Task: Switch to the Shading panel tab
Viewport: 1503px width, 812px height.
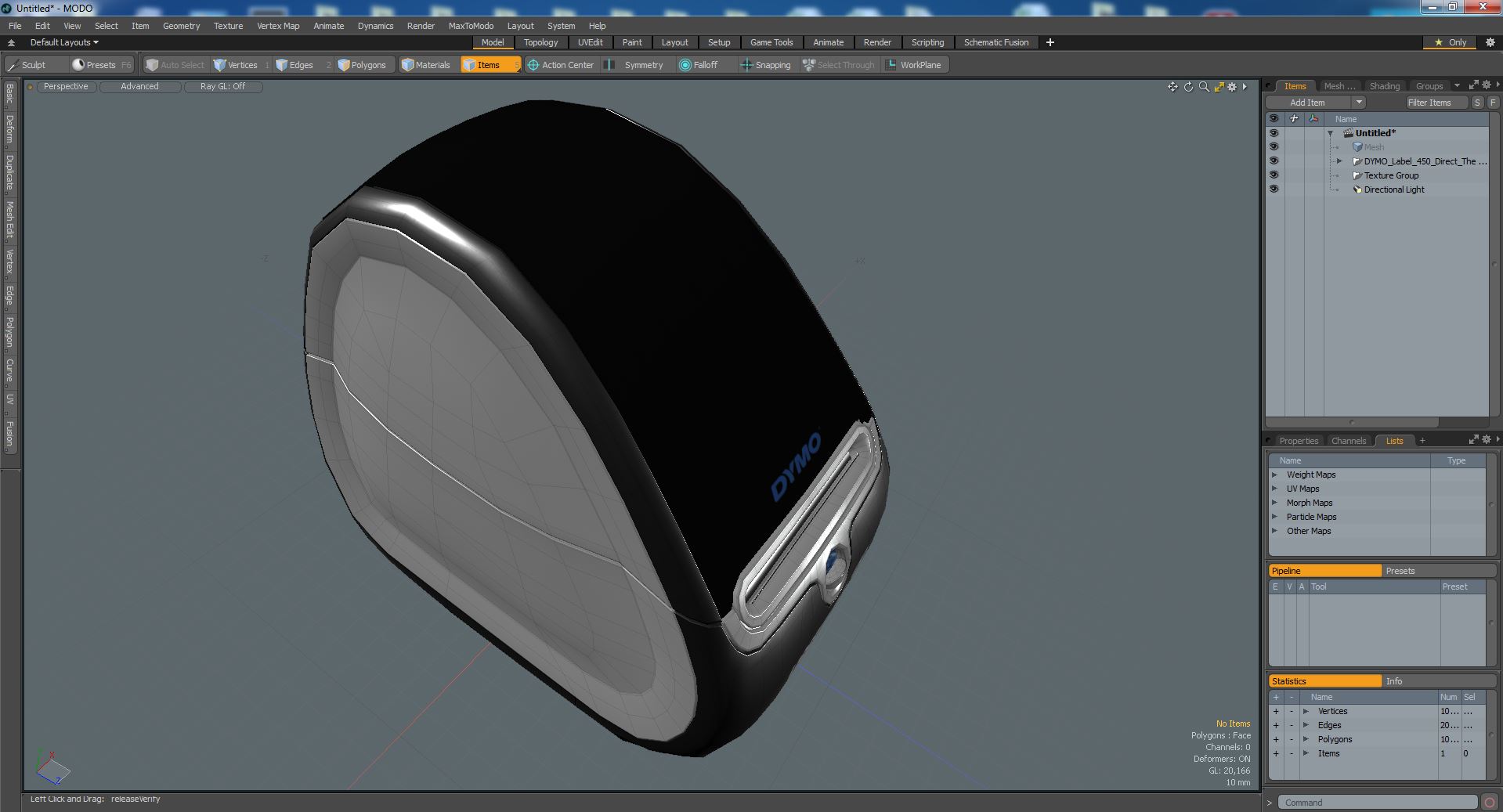Action: click(x=1385, y=86)
